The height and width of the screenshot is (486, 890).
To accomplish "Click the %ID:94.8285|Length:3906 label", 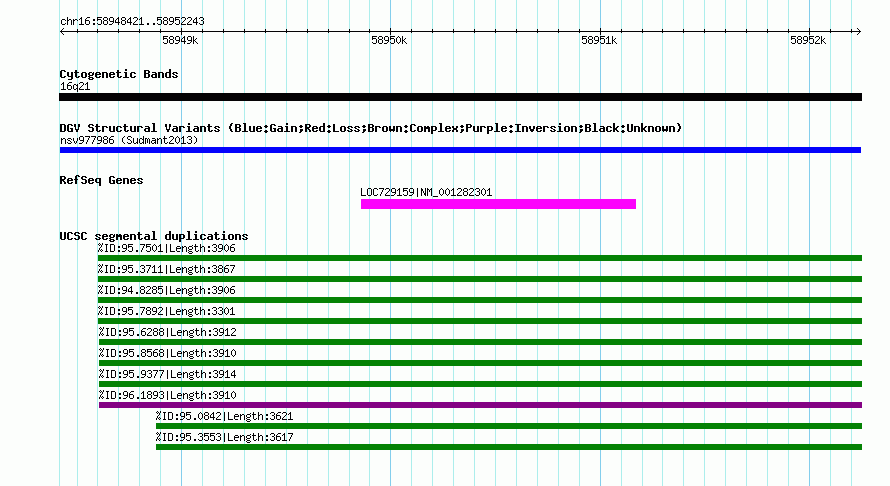I will (166, 290).
